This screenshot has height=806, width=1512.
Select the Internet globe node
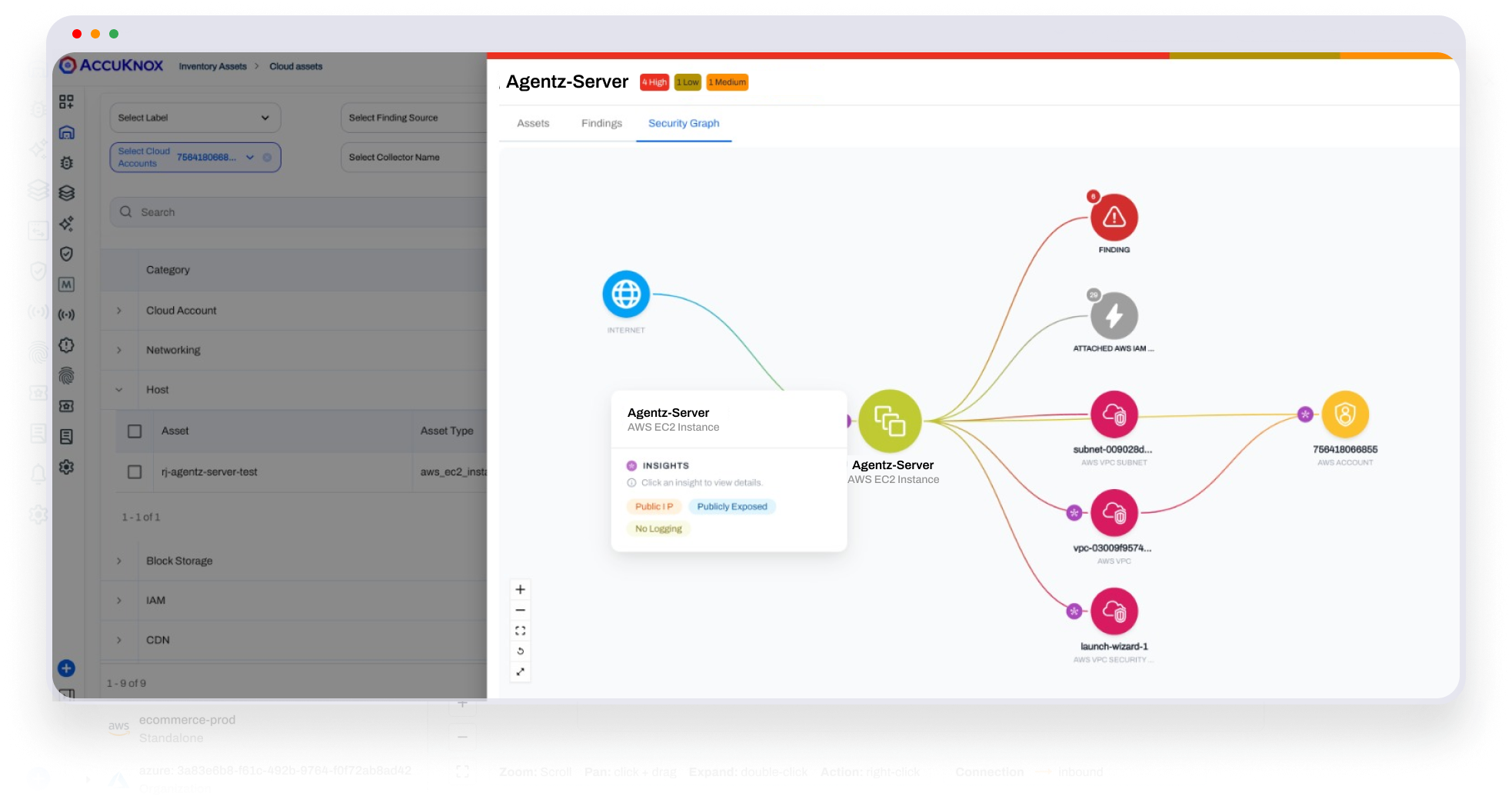626,294
